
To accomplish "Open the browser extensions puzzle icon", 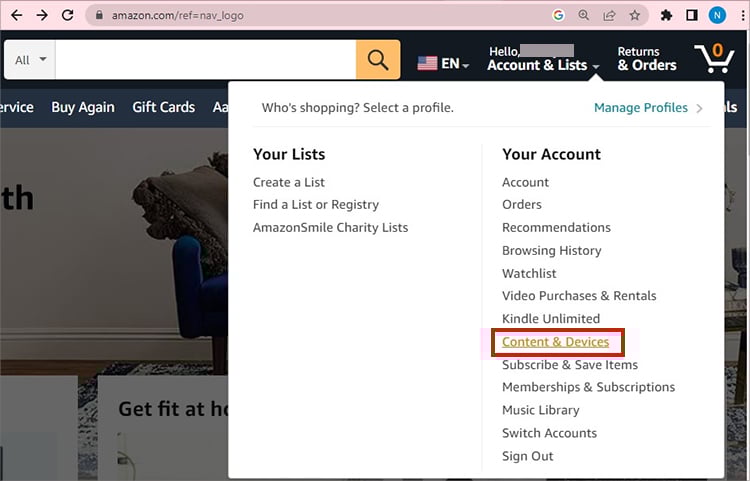I will [666, 15].
